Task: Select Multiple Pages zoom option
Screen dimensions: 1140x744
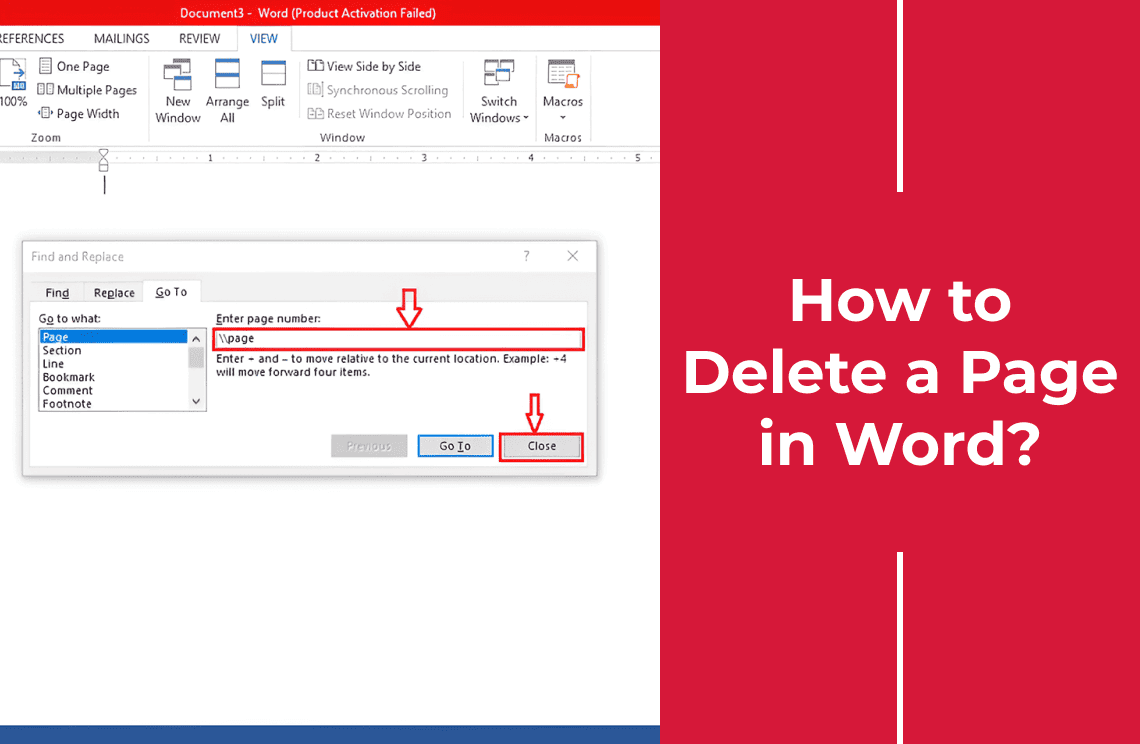Action: 46,90
